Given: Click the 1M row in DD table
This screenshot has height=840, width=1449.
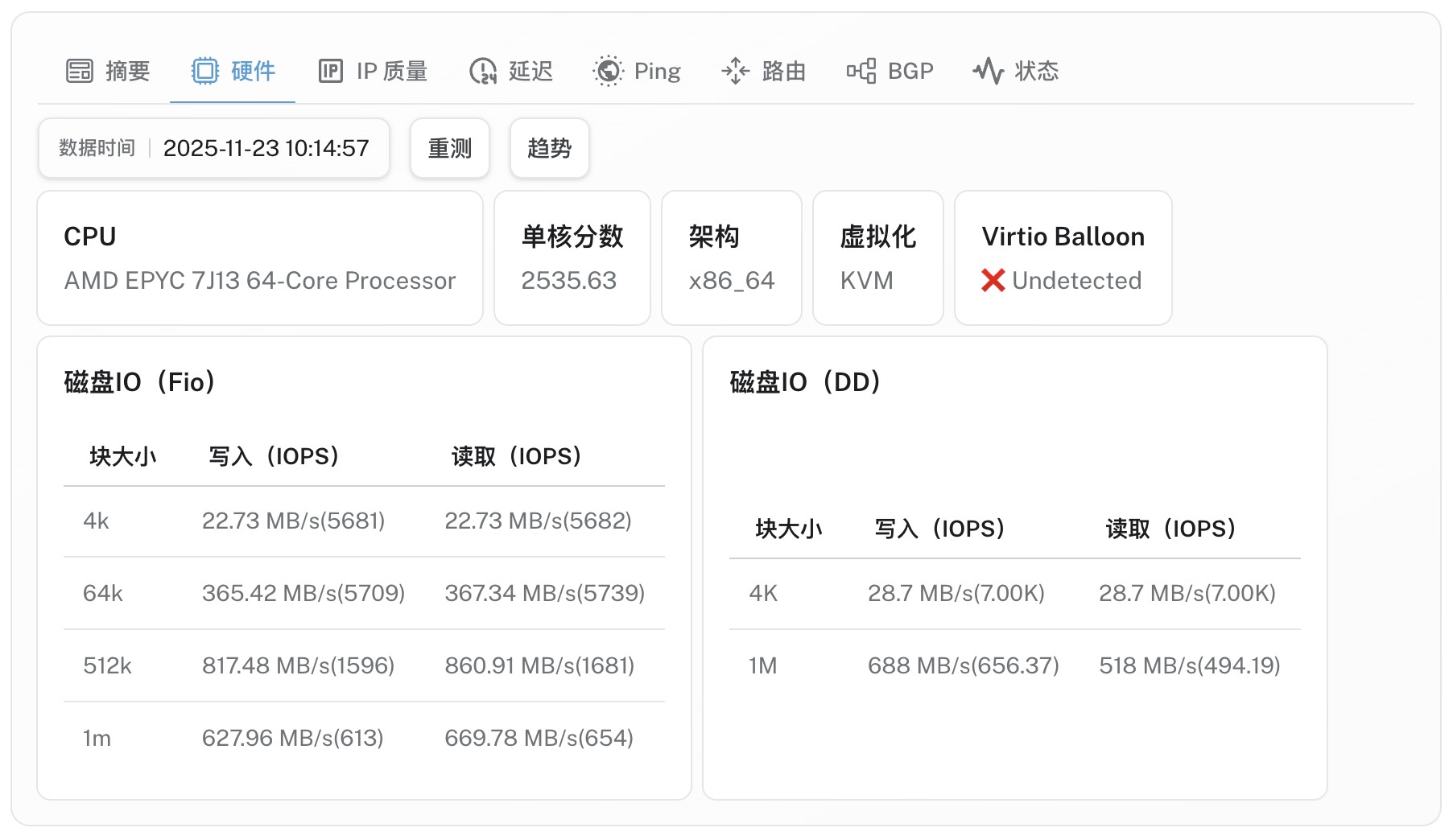Looking at the screenshot, I should click(1014, 666).
